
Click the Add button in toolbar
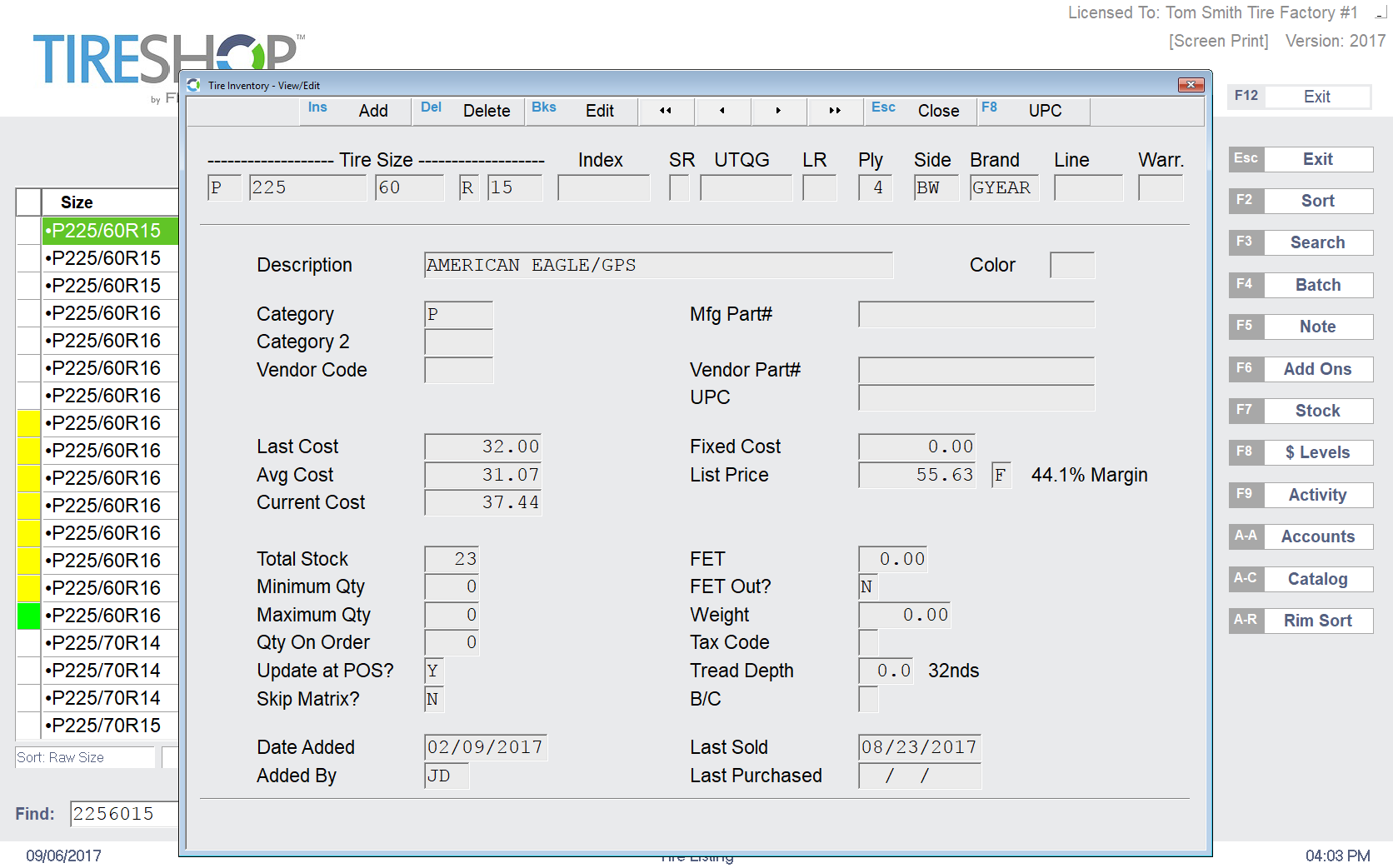pyautogui.click(x=356, y=111)
